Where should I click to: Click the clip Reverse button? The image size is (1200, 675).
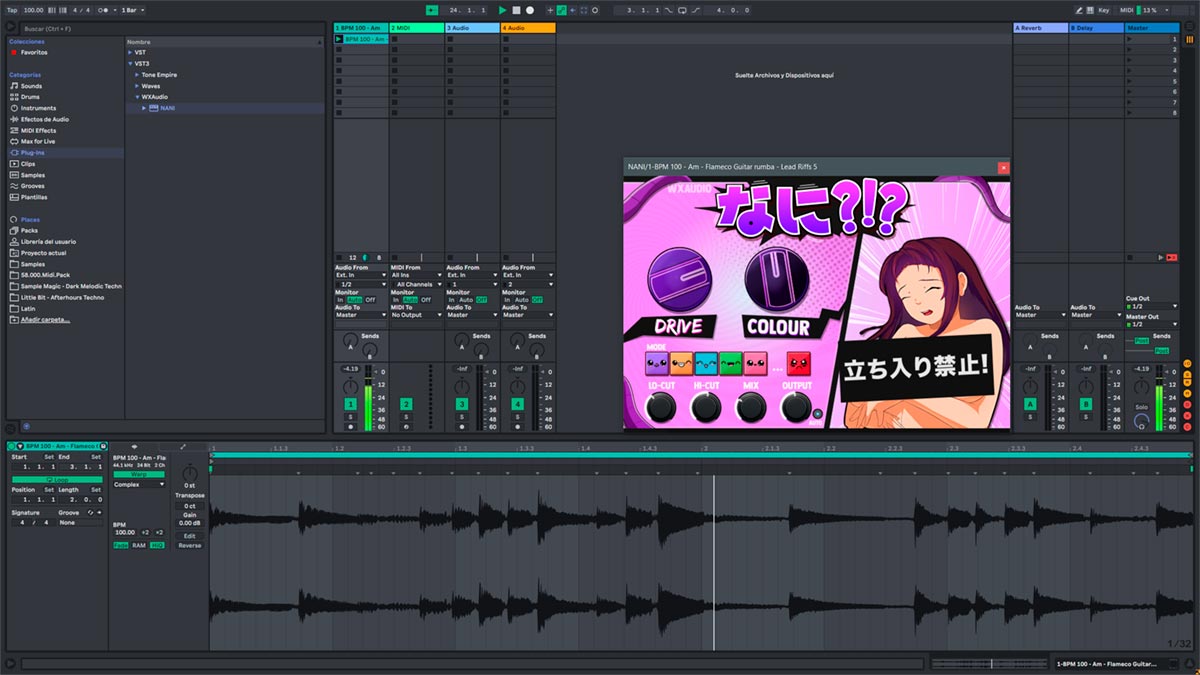[x=190, y=546]
